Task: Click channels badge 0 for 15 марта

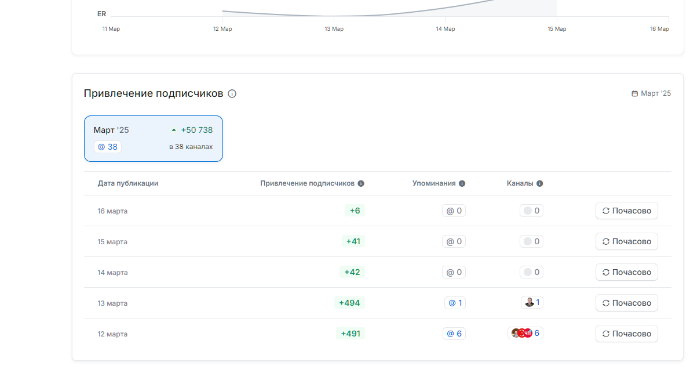Action: click(532, 241)
